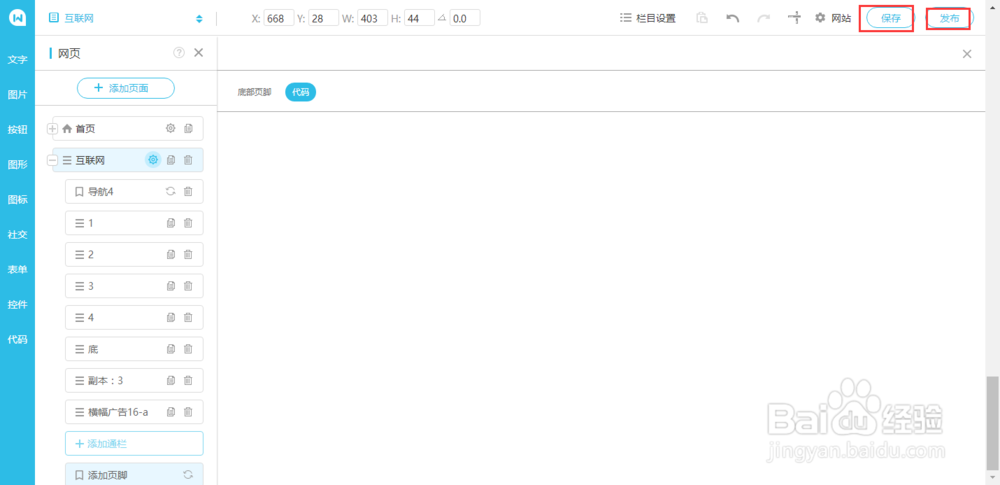Image resolution: width=1000 pixels, height=485 pixels.
Task: Open the 图形 (Shape) sidebar tool
Action: 17,165
